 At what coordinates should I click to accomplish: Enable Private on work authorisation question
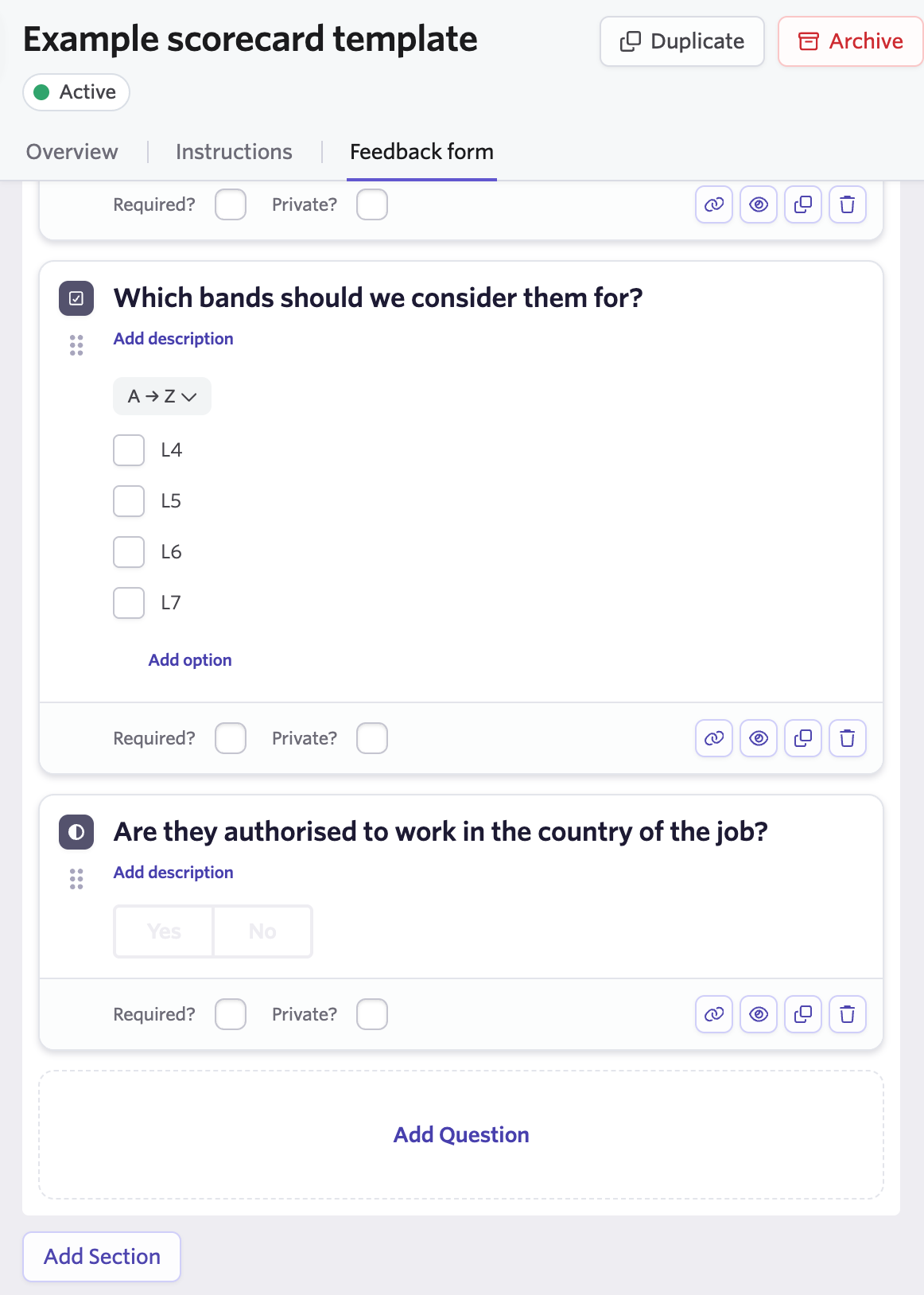pos(372,1014)
